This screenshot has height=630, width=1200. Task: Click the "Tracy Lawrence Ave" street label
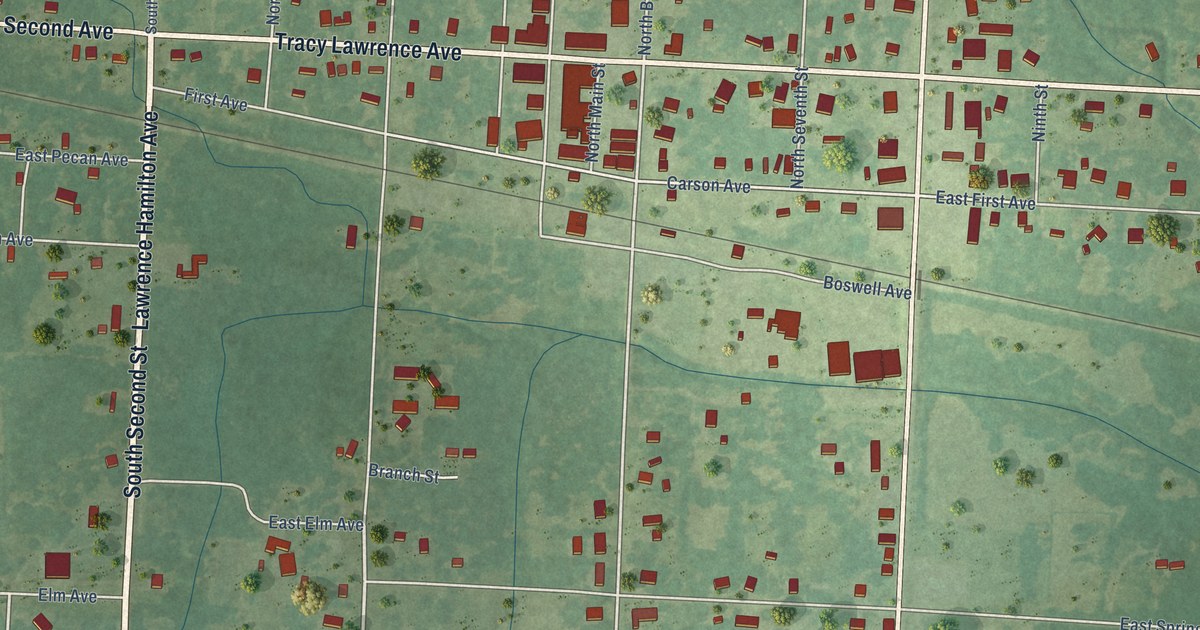[368, 47]
